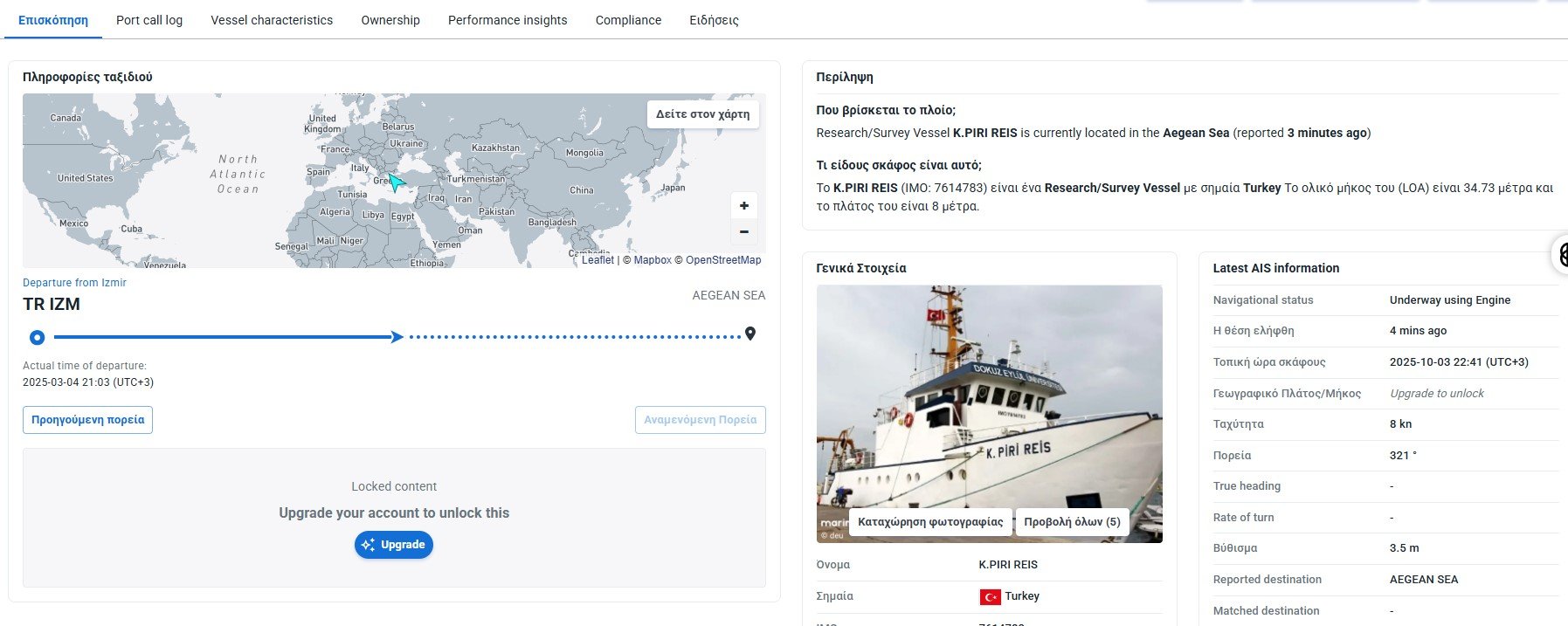Open Προβολή όλων (5) photo gallery
1568x626 pixels.
(x=1072, y=522)
